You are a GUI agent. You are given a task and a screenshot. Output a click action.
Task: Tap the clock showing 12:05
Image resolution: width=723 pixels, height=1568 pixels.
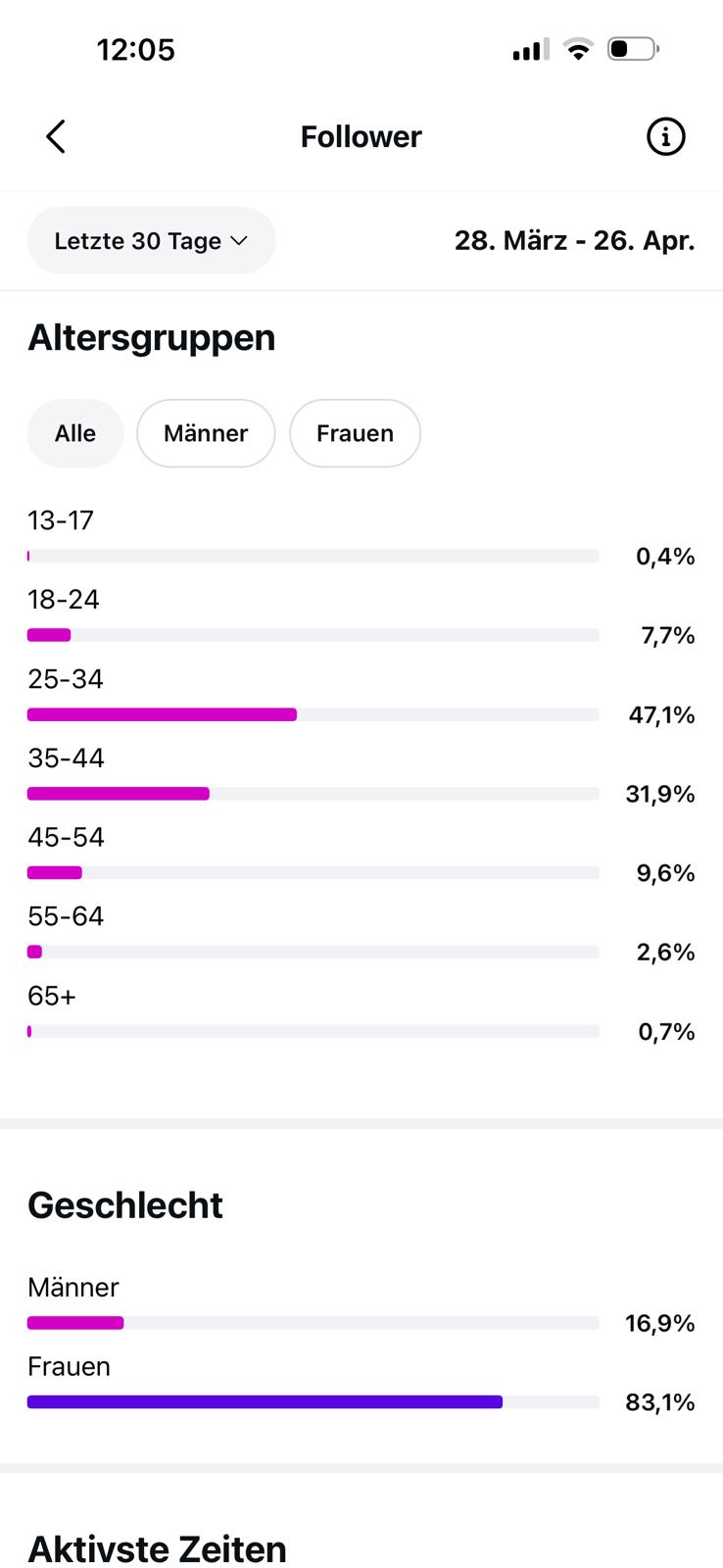click(135, 49)
